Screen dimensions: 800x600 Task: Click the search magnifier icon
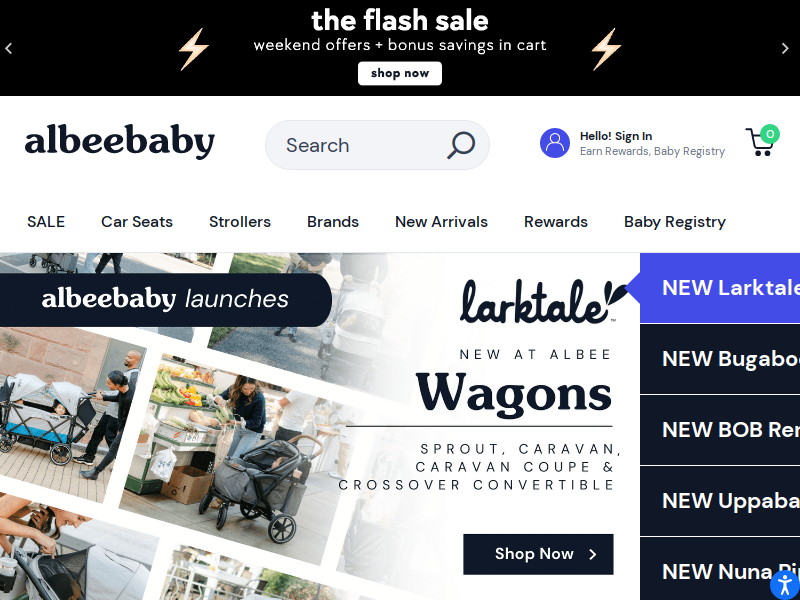tap(461, 145)
